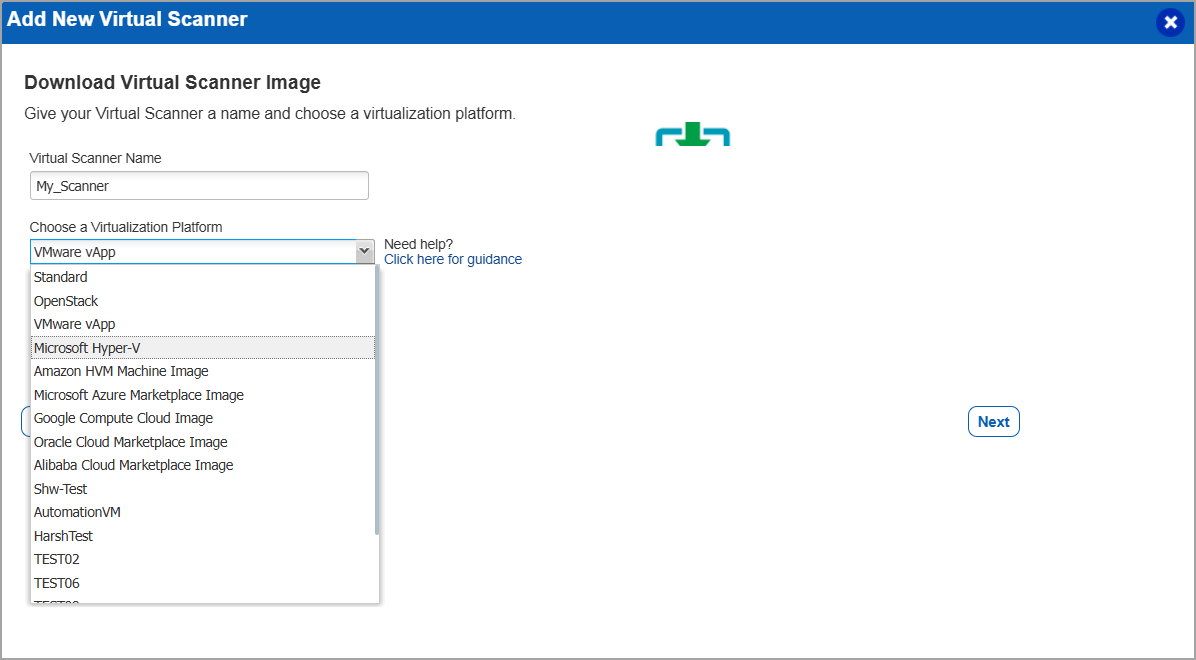Pick Oracle Cloud Marketplace Image
The image size is (1196, 660).
(131, 442)
